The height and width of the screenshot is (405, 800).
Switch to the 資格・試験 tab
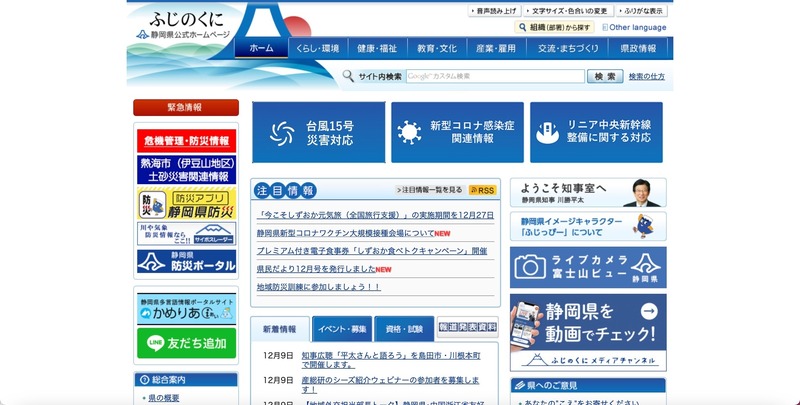coord(405,328)
